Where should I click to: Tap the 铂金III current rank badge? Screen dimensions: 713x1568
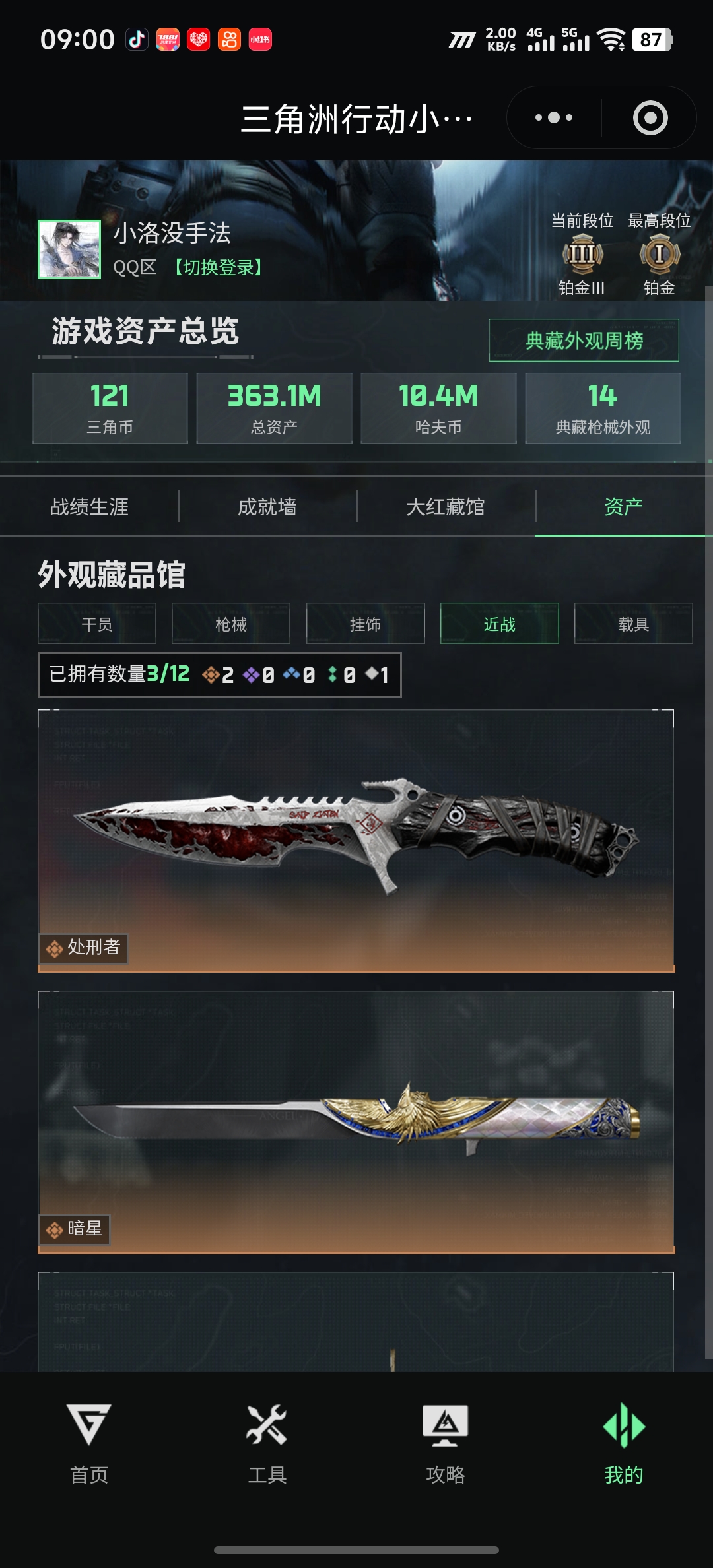[x=582, y=254]
